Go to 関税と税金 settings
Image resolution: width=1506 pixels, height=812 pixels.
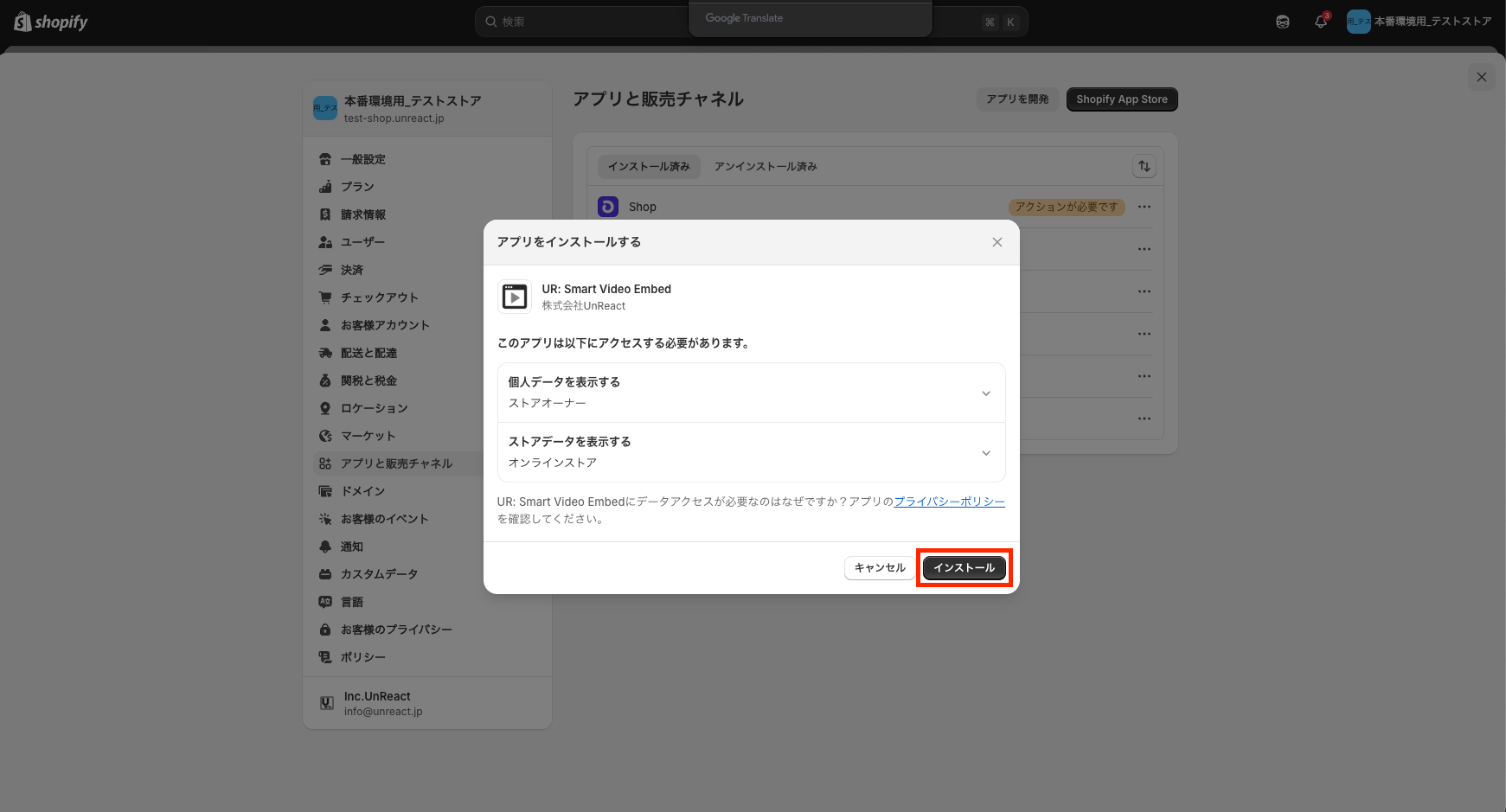point(427,380)
